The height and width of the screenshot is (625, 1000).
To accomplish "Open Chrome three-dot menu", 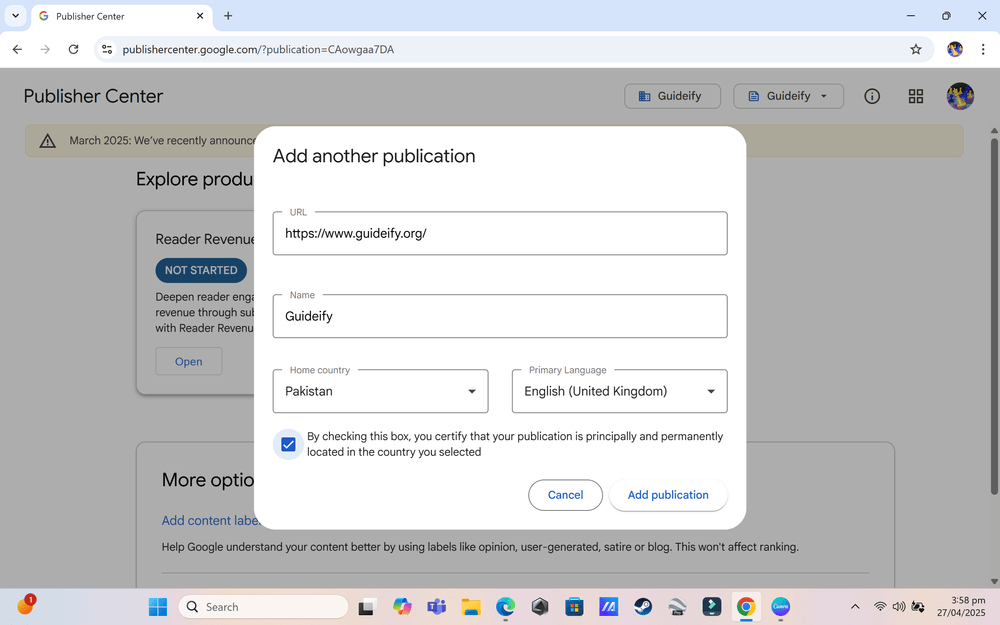I will pos(983,49).
